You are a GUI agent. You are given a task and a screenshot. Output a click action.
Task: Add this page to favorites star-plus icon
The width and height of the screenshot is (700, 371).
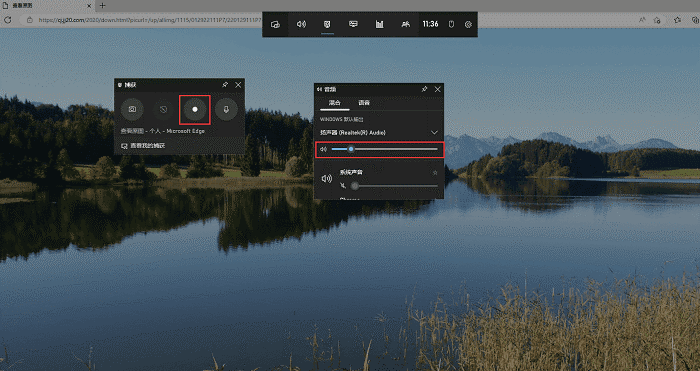[657, 20]
